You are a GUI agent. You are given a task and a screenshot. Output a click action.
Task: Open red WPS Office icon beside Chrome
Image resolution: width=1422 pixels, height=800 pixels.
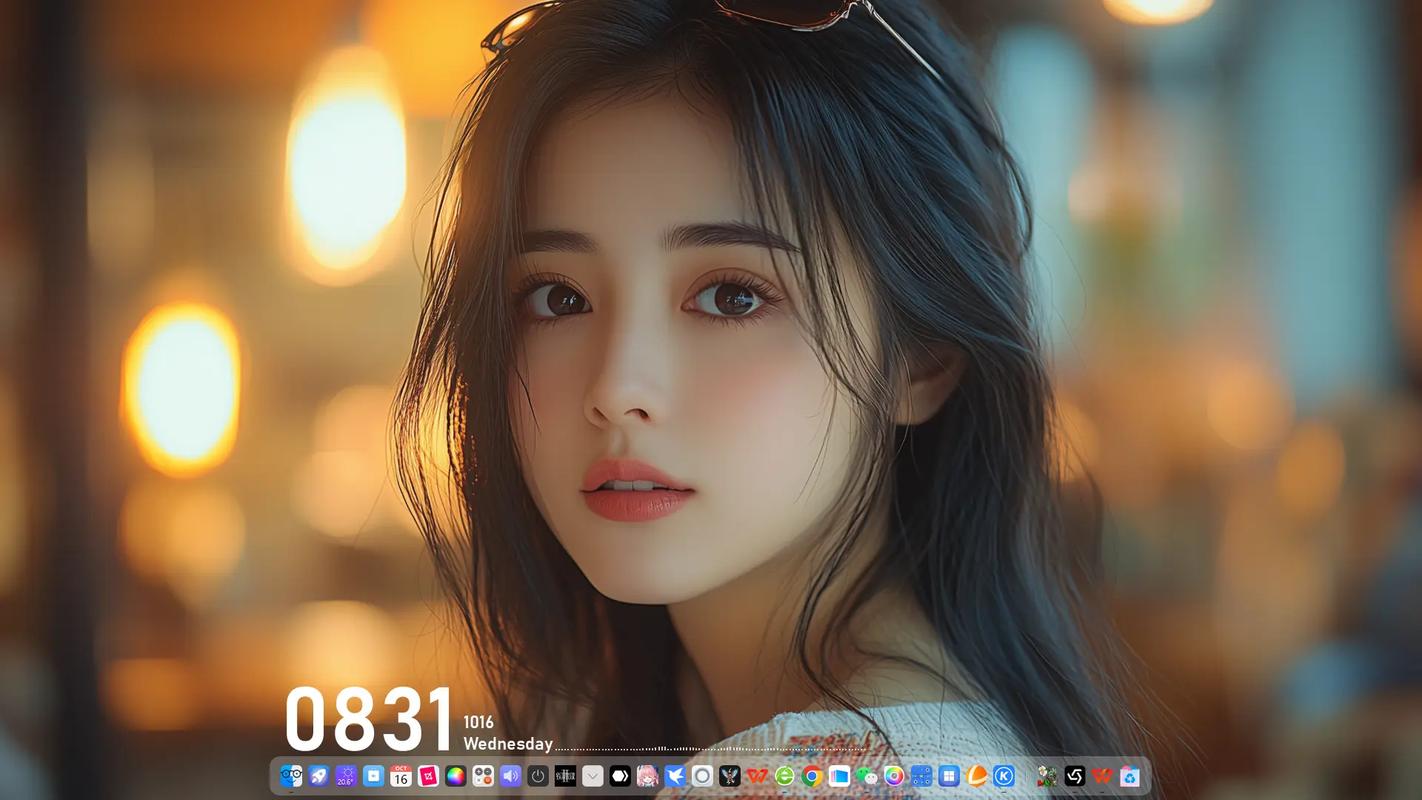757,776
